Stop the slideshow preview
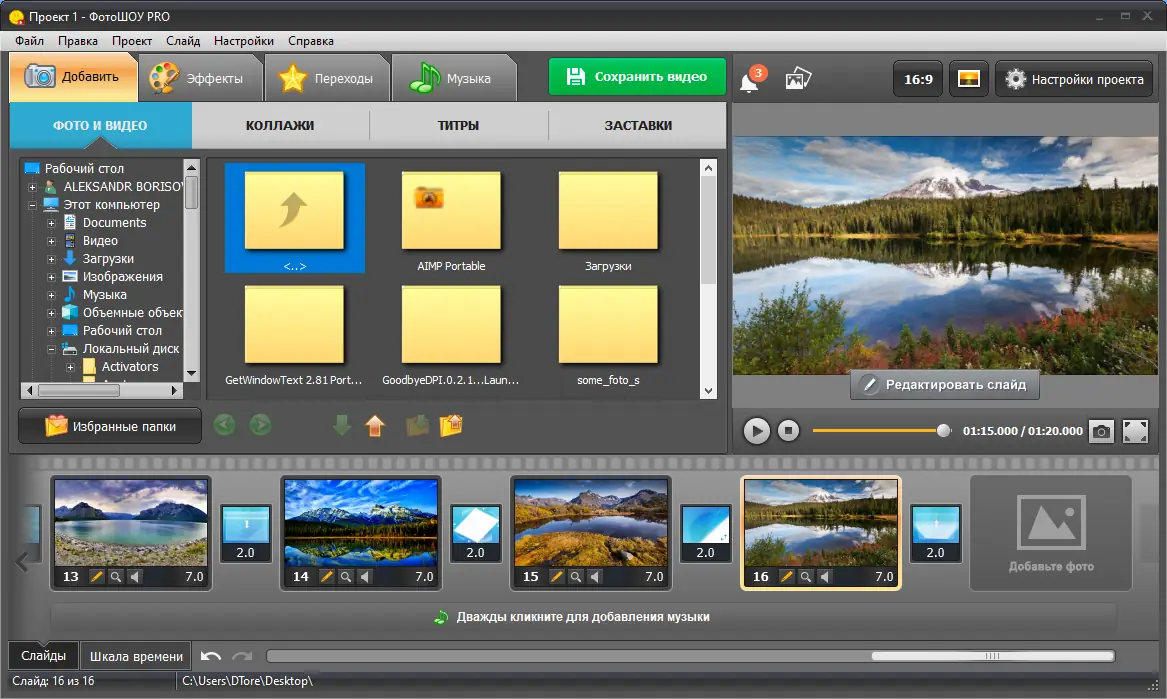Image resolution: width=1167 pixels, height=699 pixels. pyautogui.click(x=788, y=431)
